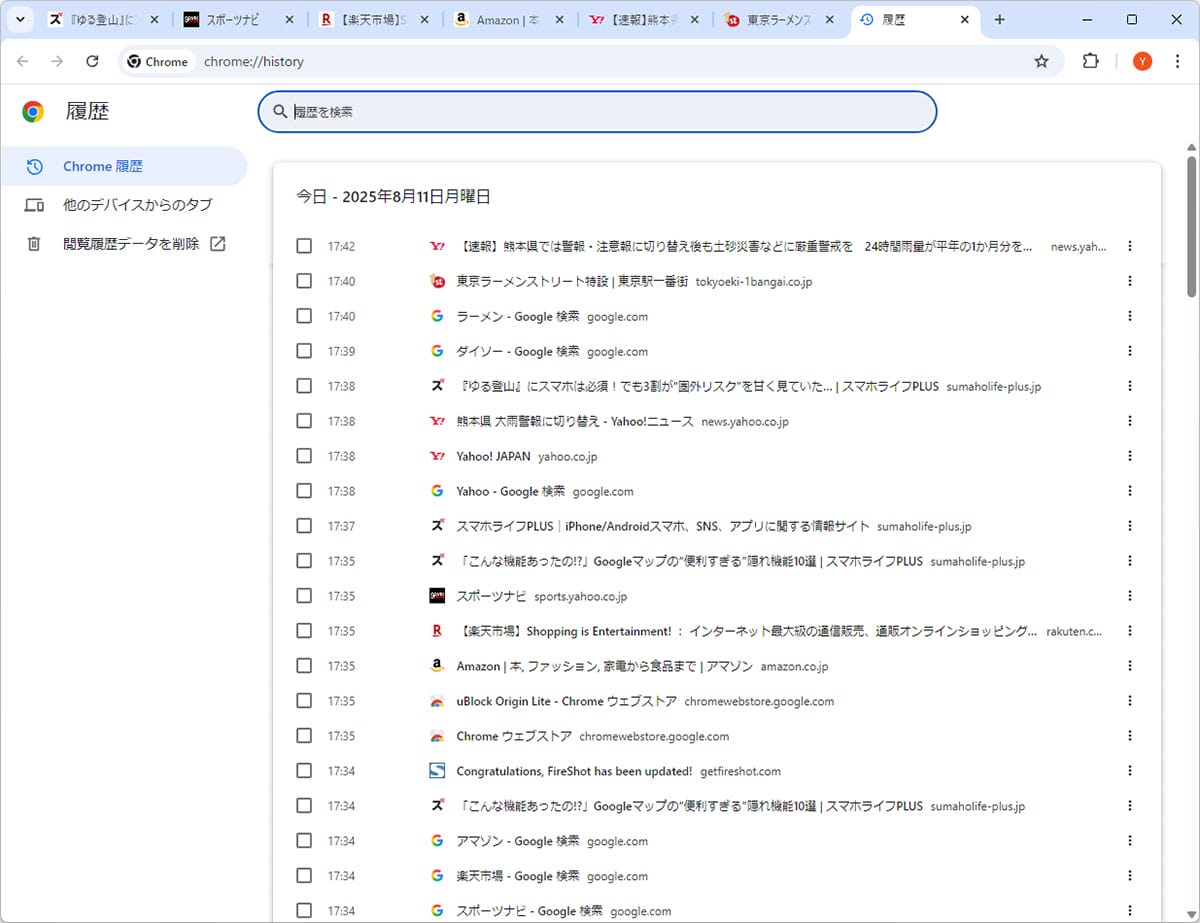1200x923 pixels.
Task: Tick the Yahoo! JAPAN entry checkbox
Action: click(304, 456)
